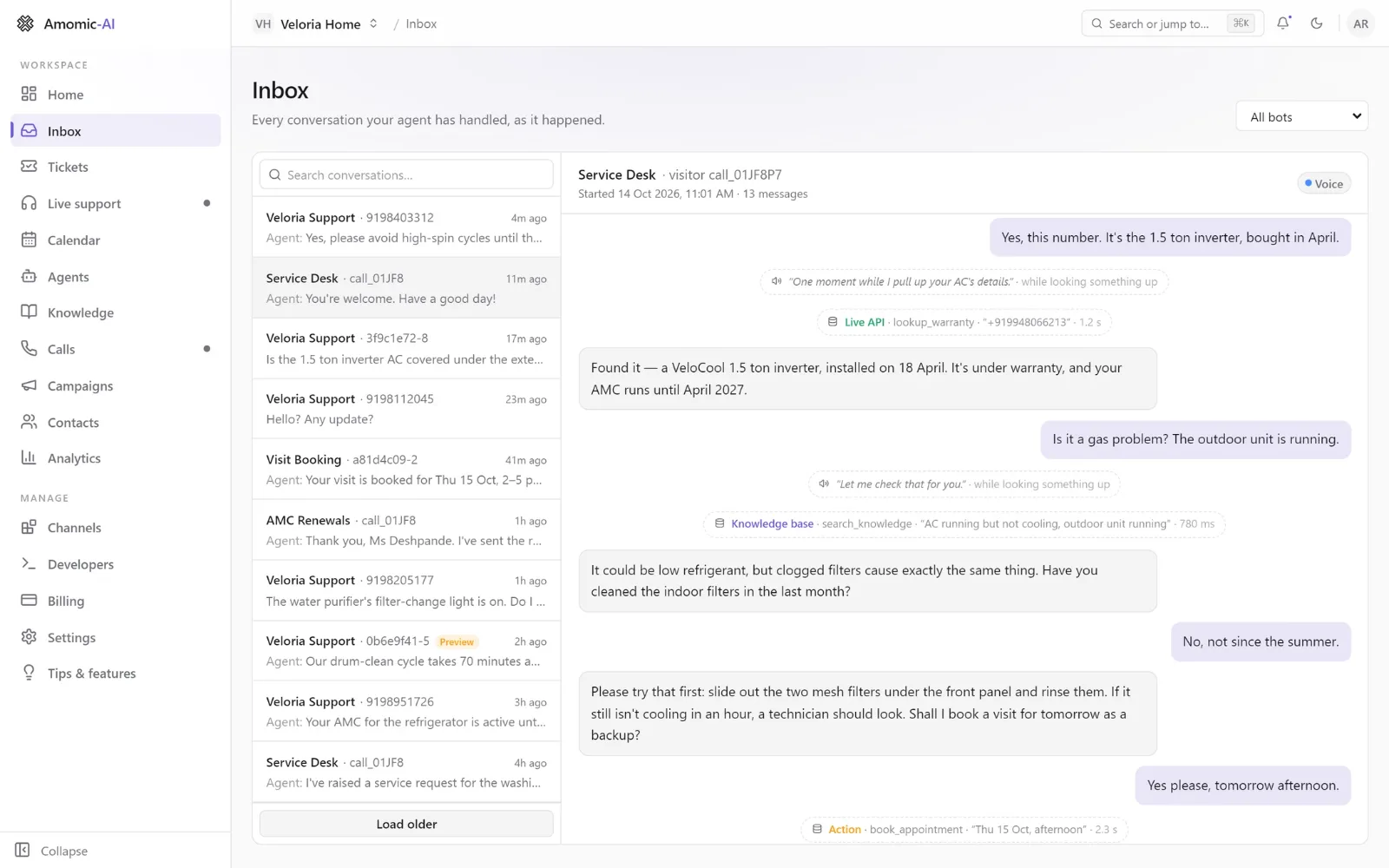This screenshot has height=868, width=1389.
Task: Click the Live API lookup_warranty chip
Action: click(964, 322)
